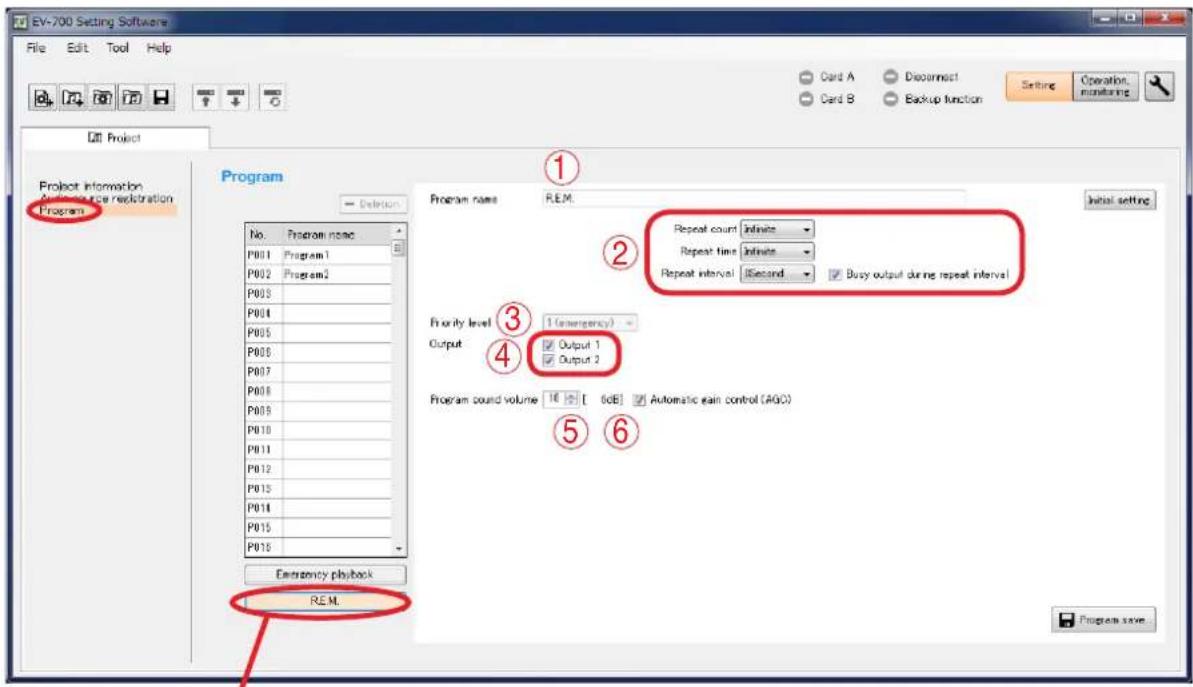
Task: Toggle Automatic gain control (AGC) checkbox
Action: tap(639, 400)
